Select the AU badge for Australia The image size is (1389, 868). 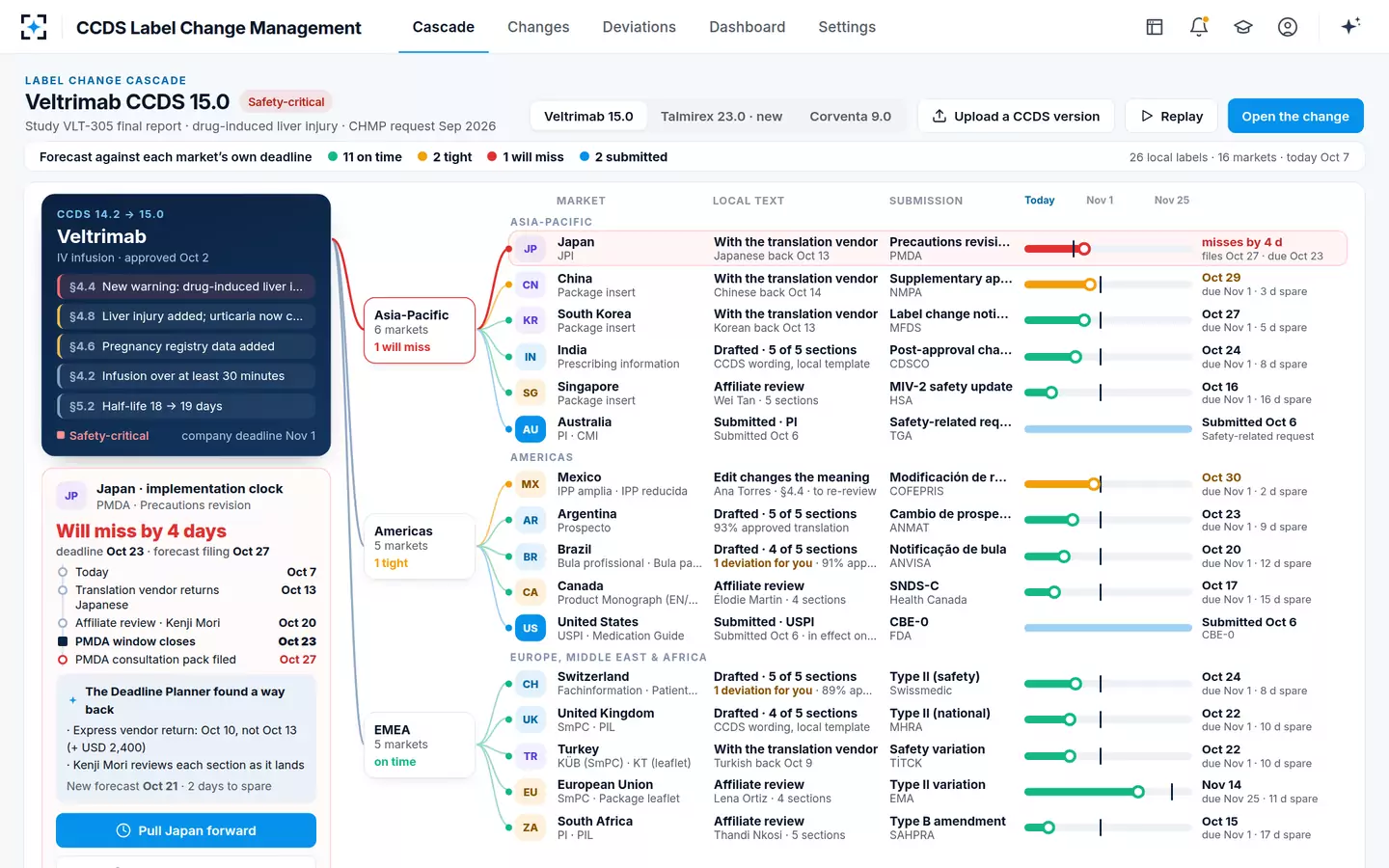point(531,429)
